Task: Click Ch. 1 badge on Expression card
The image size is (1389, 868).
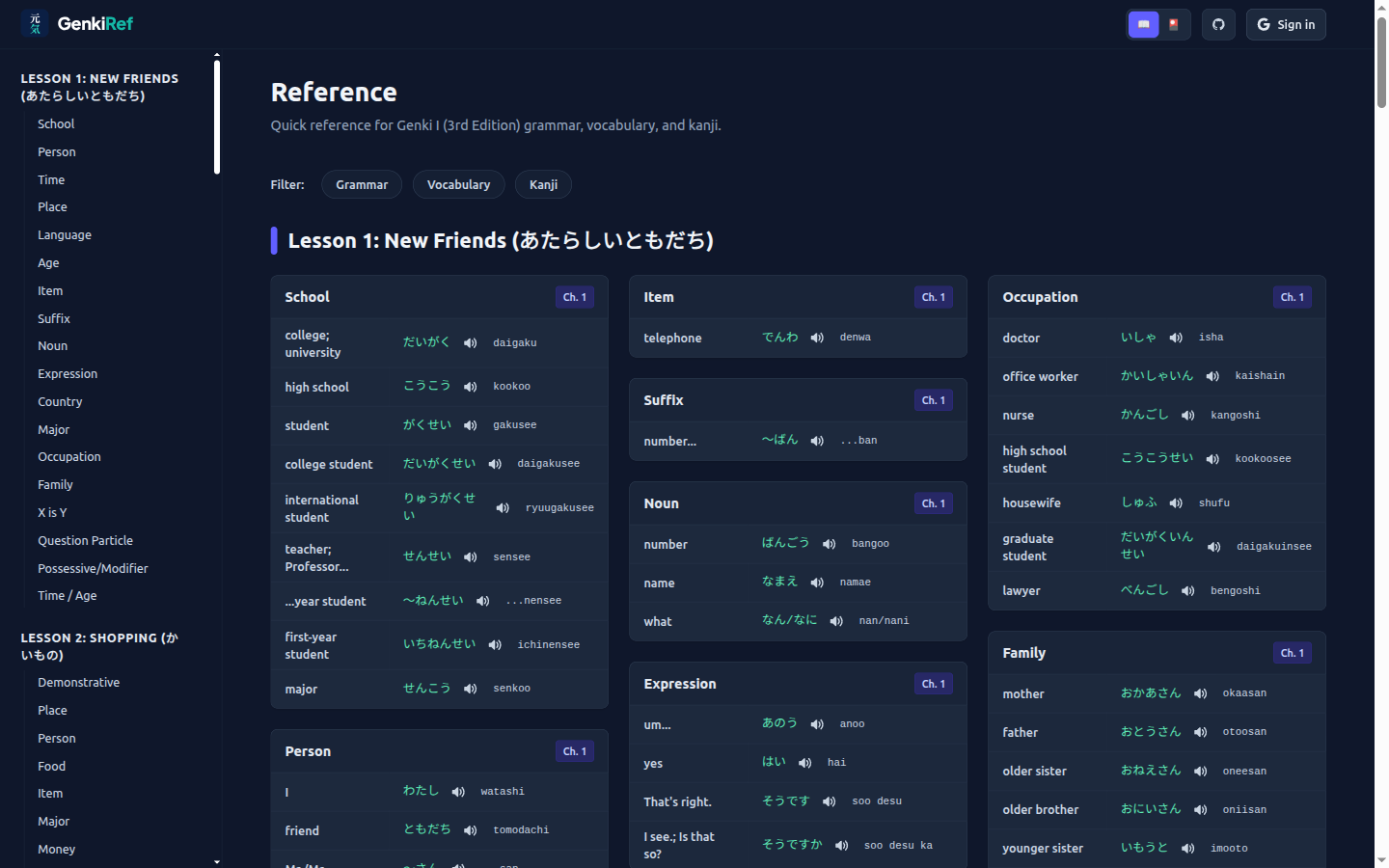Action: 934,684
